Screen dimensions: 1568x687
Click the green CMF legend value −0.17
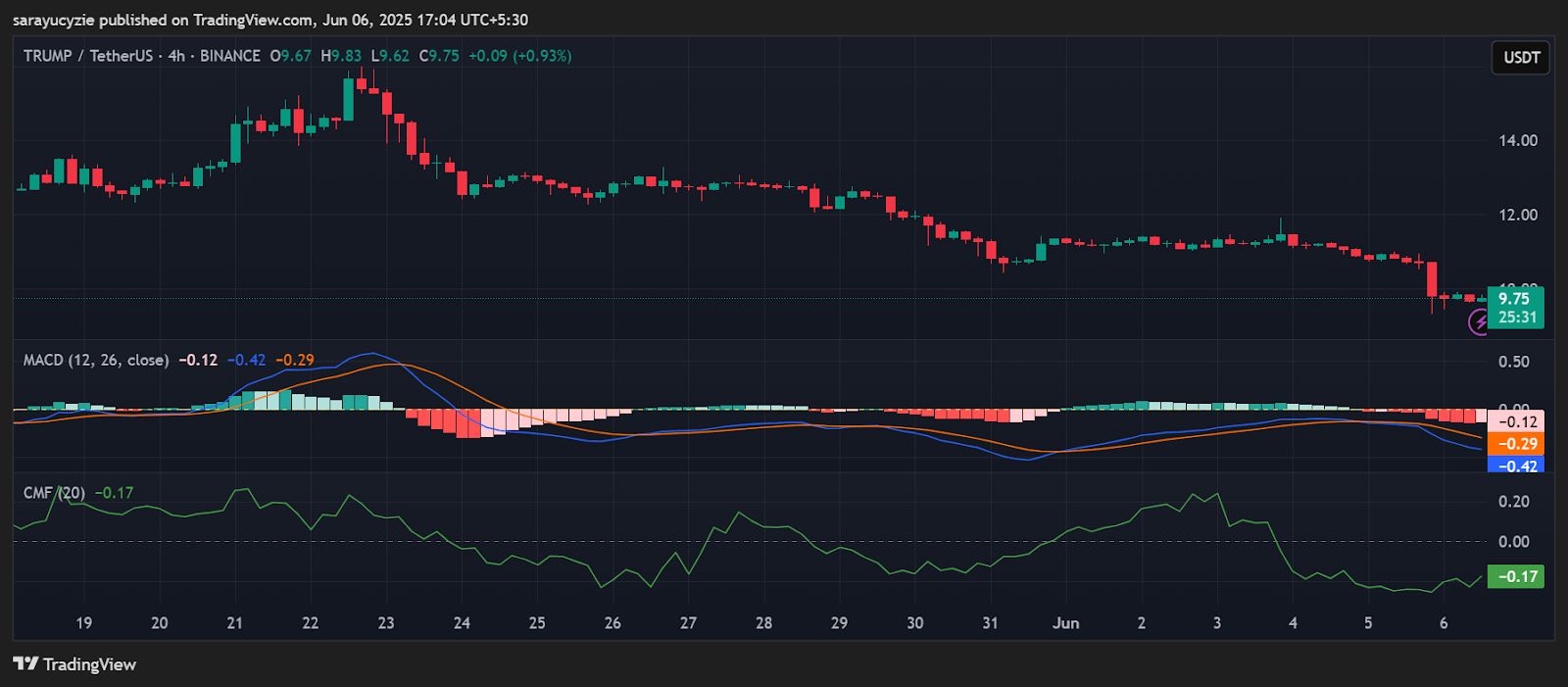coord(114,493)
